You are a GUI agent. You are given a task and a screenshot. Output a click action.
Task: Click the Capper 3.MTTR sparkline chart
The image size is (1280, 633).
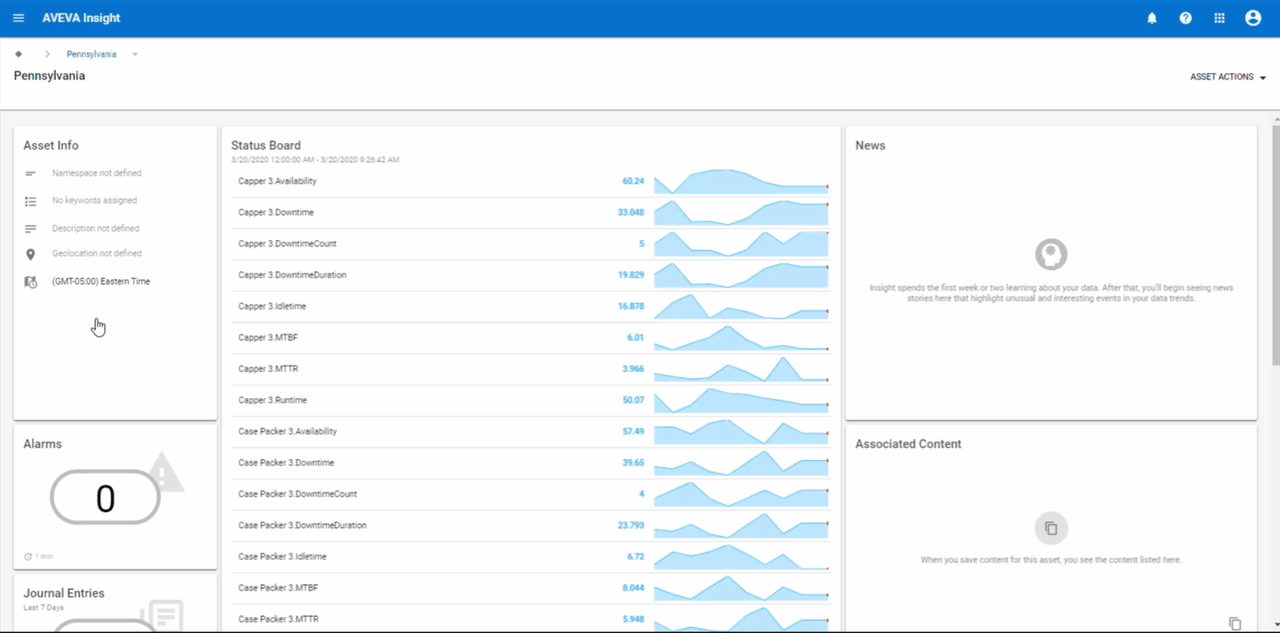[741, 370]
